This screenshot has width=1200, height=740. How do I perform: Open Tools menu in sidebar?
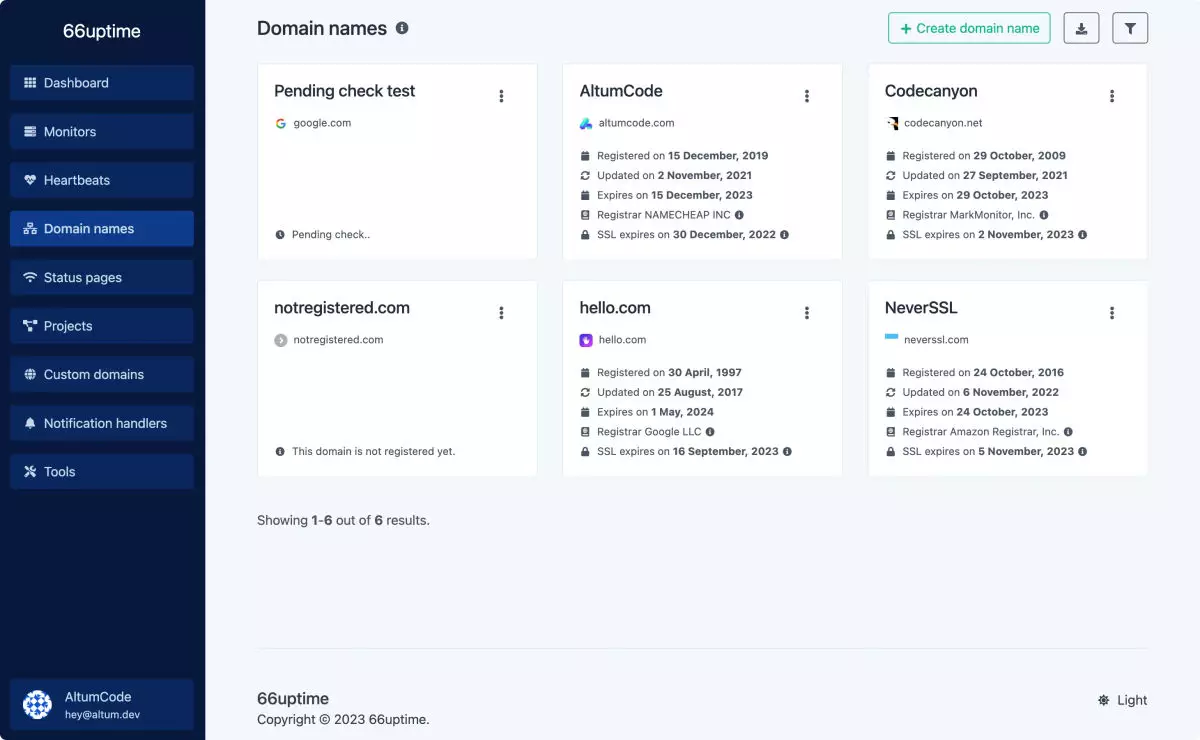[x=102, y=471]
